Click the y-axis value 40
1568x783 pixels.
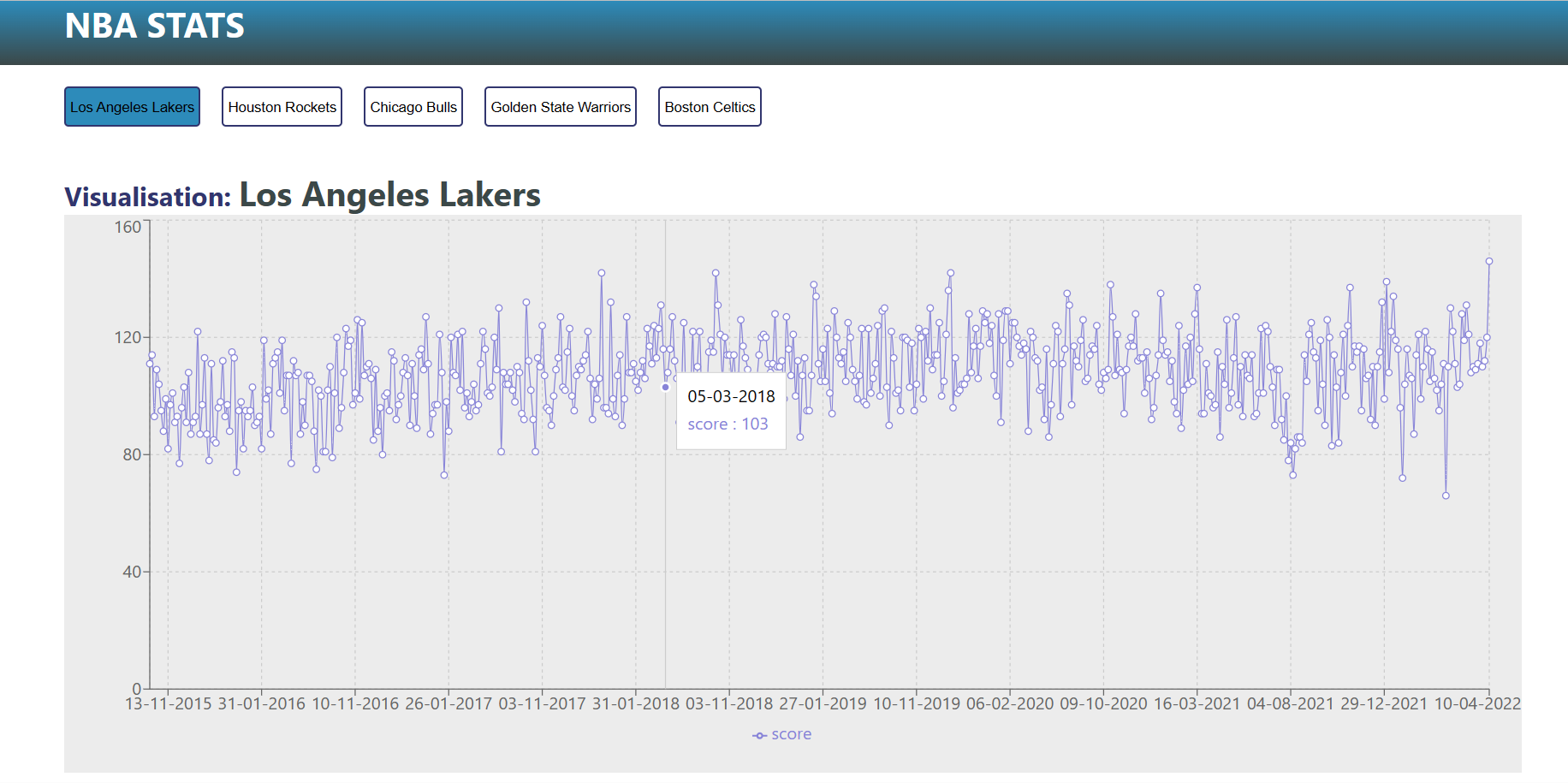point(132,572)
